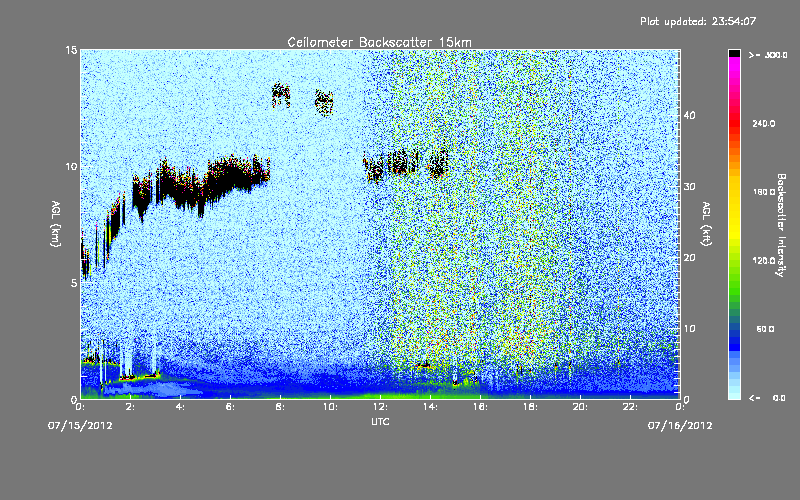
Task: Click the "10" tick on the kft axis
Action: [x=689, y=329]
